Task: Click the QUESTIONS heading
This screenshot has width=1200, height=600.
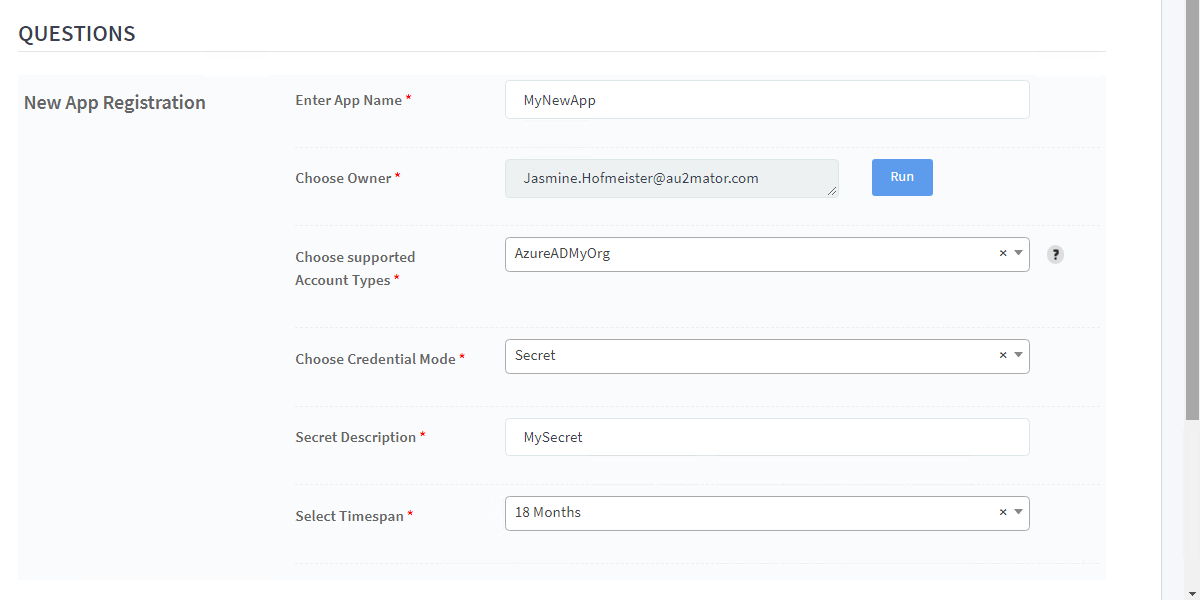Action: pyautogui.click(x=77, y=33)
